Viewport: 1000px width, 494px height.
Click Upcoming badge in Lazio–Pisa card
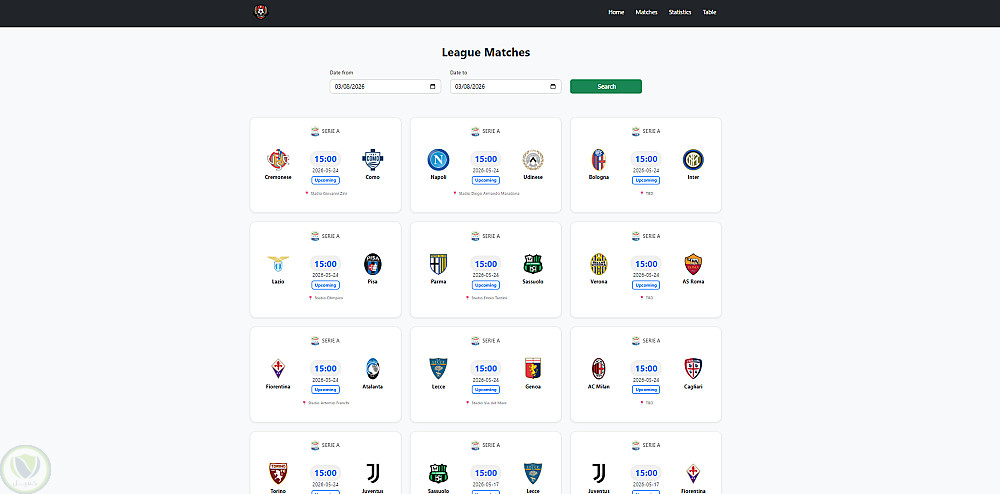325,285
